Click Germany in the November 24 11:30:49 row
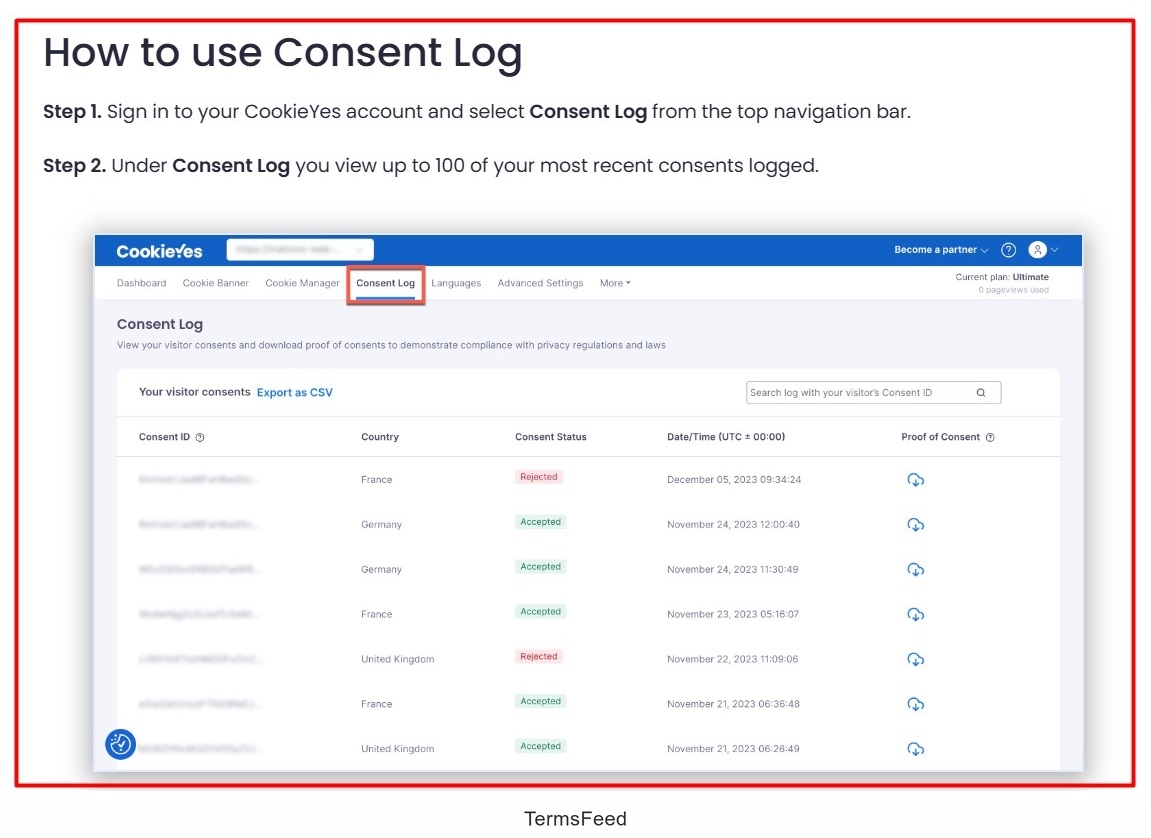Screen dimensions: 1151x838 [381, 569]
